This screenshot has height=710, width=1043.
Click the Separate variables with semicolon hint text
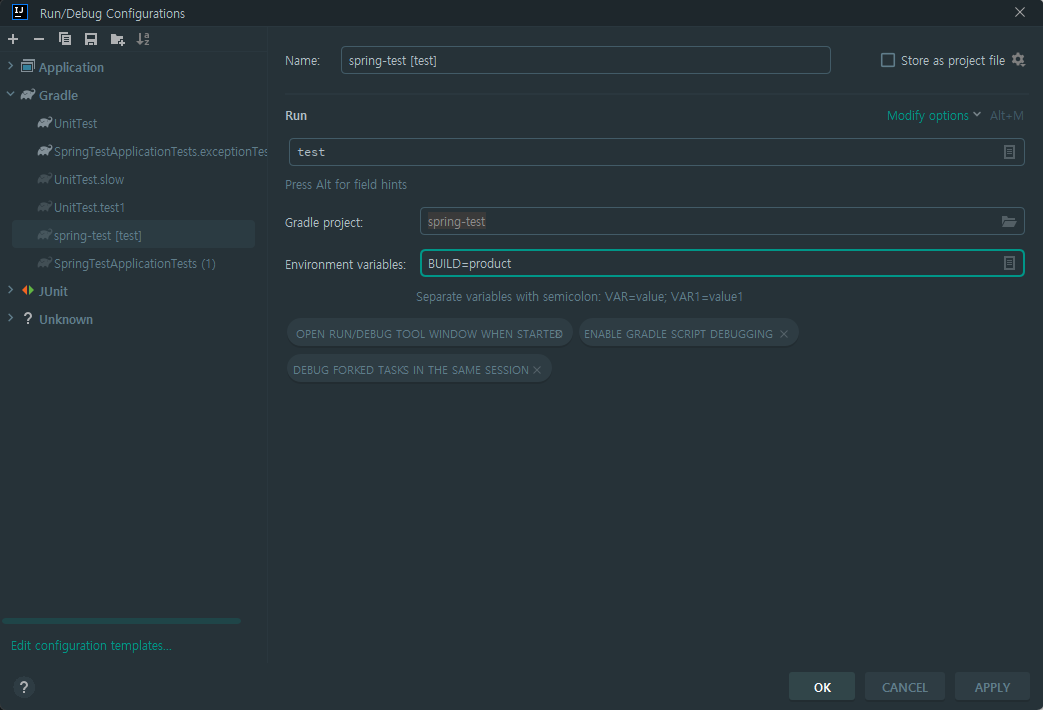click(x=579, y=297)
